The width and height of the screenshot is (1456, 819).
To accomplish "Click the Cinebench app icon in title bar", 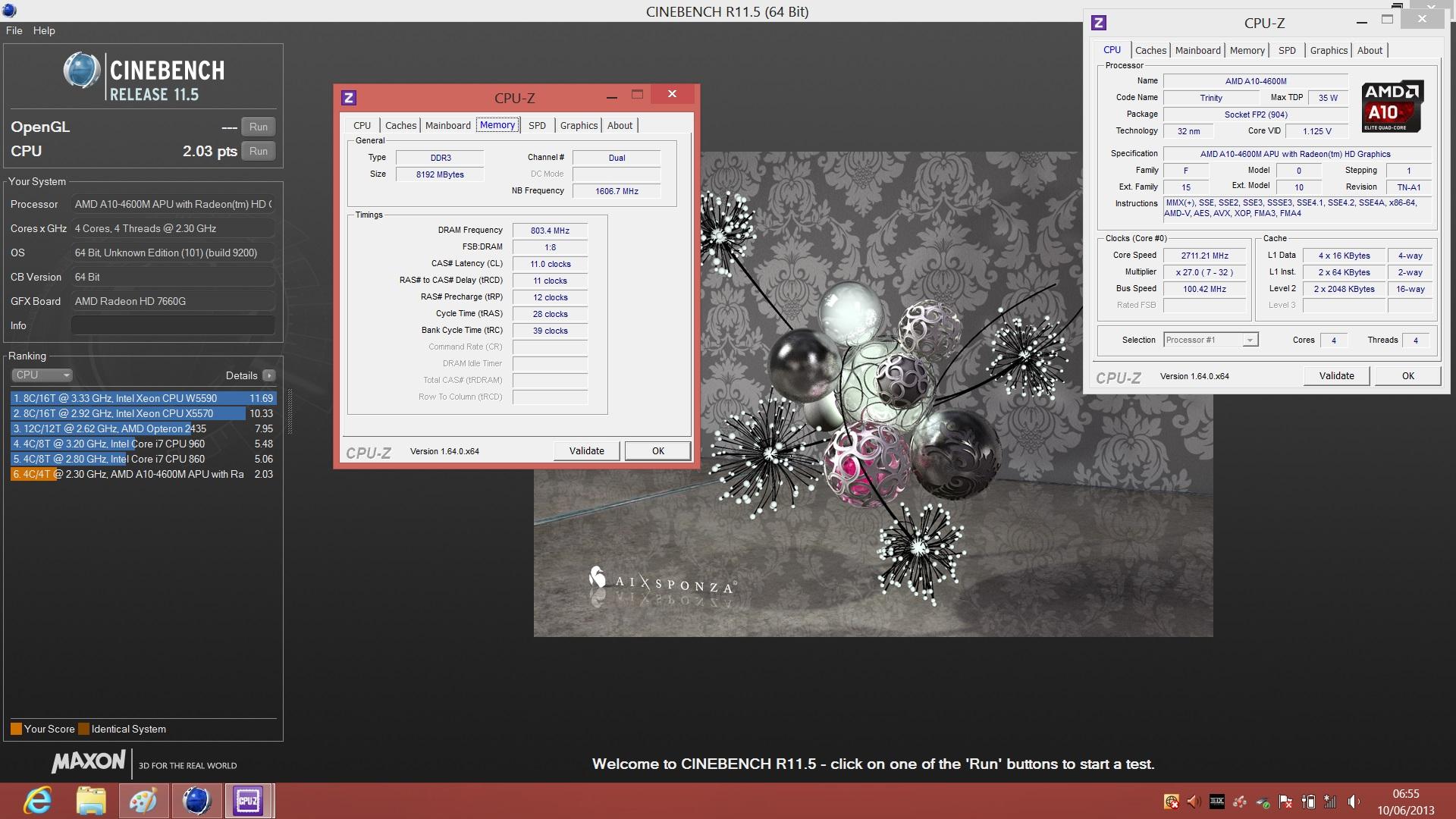I will tap(9, 11).
